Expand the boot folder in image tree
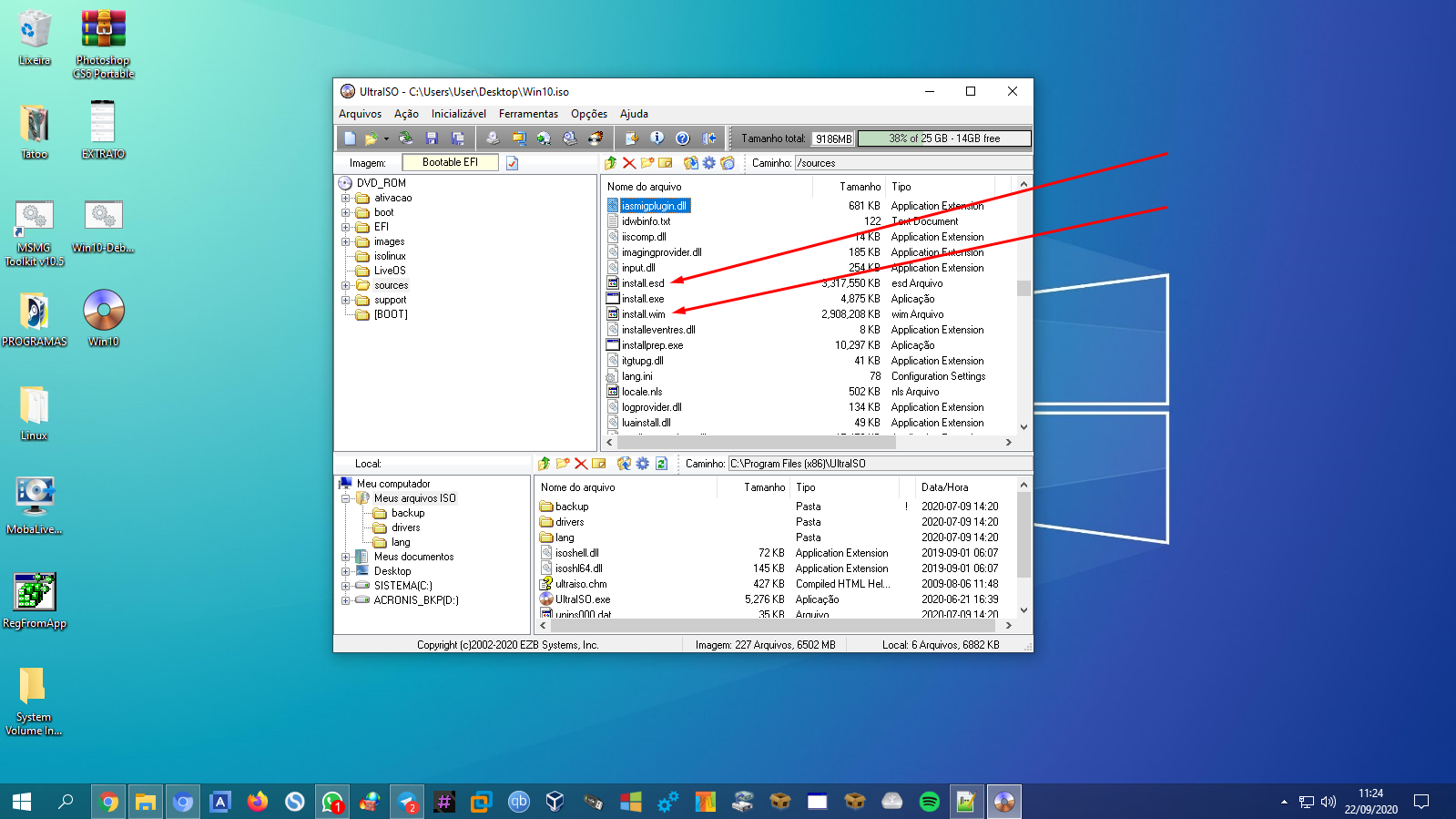 tap(346, 212)
